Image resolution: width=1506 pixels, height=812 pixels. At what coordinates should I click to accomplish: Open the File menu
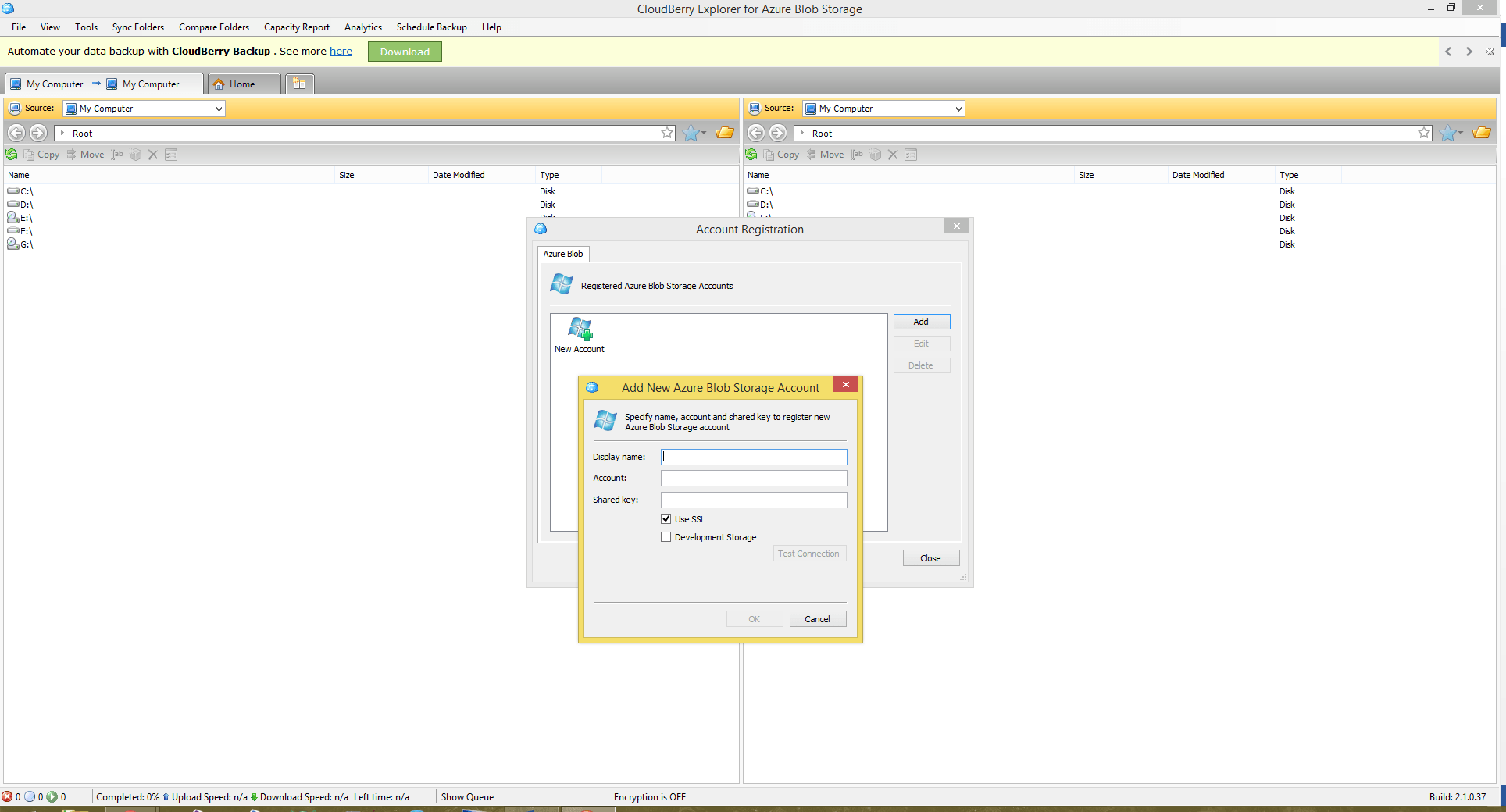click(19, 27)
